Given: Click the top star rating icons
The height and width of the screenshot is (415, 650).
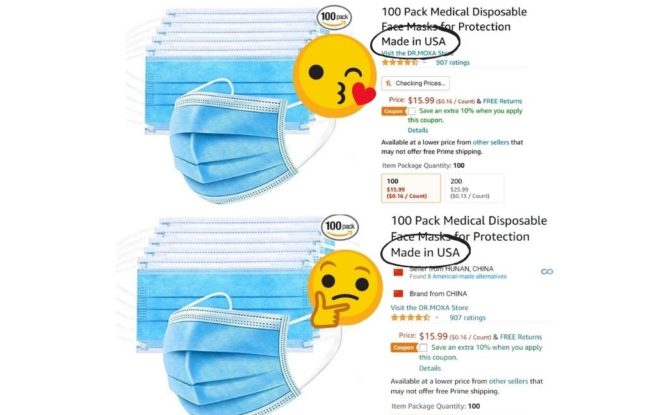Looking at the screenshot, I should pyautogui.click(x=400, y=63).
